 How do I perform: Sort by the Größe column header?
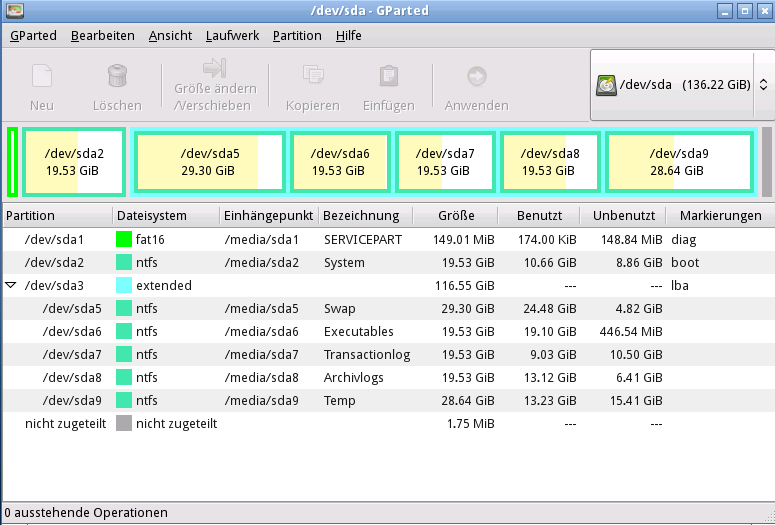[456, 216]
